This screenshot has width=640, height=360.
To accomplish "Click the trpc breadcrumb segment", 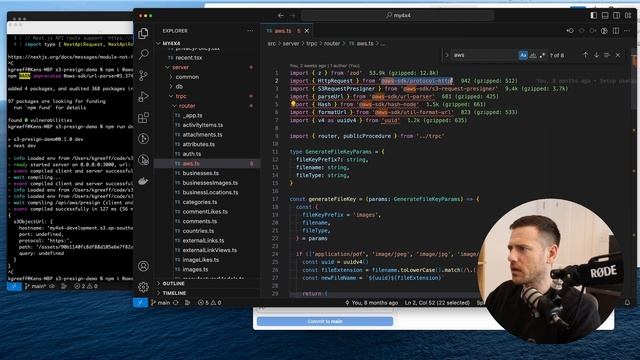I will click(x=311, y=43).
